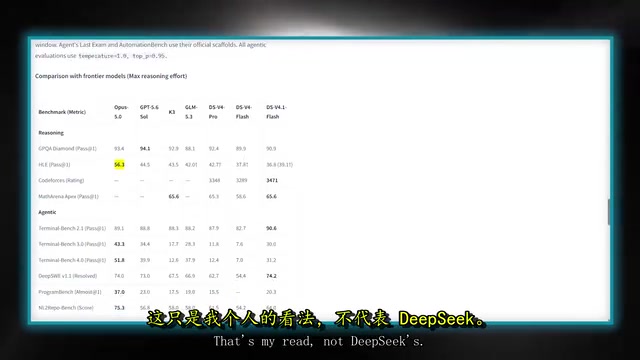Click the 'Agentic' section label
This screenshot has height=360, width=640.
47,212
